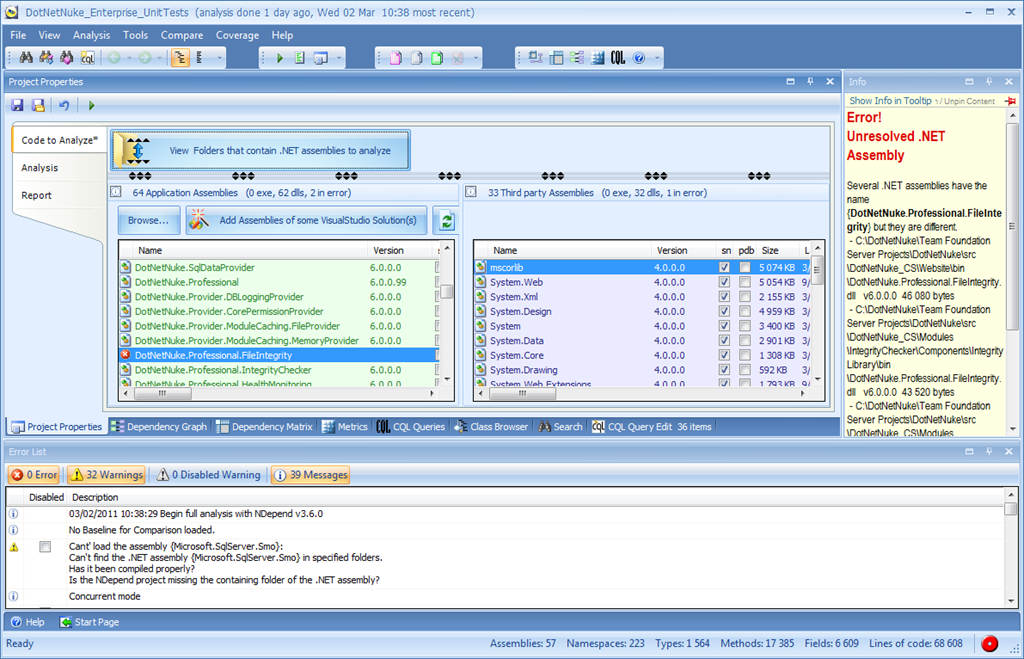Click the red status circle in status bar
This screenshot has height=659, width=1024.
pos(989,644)
